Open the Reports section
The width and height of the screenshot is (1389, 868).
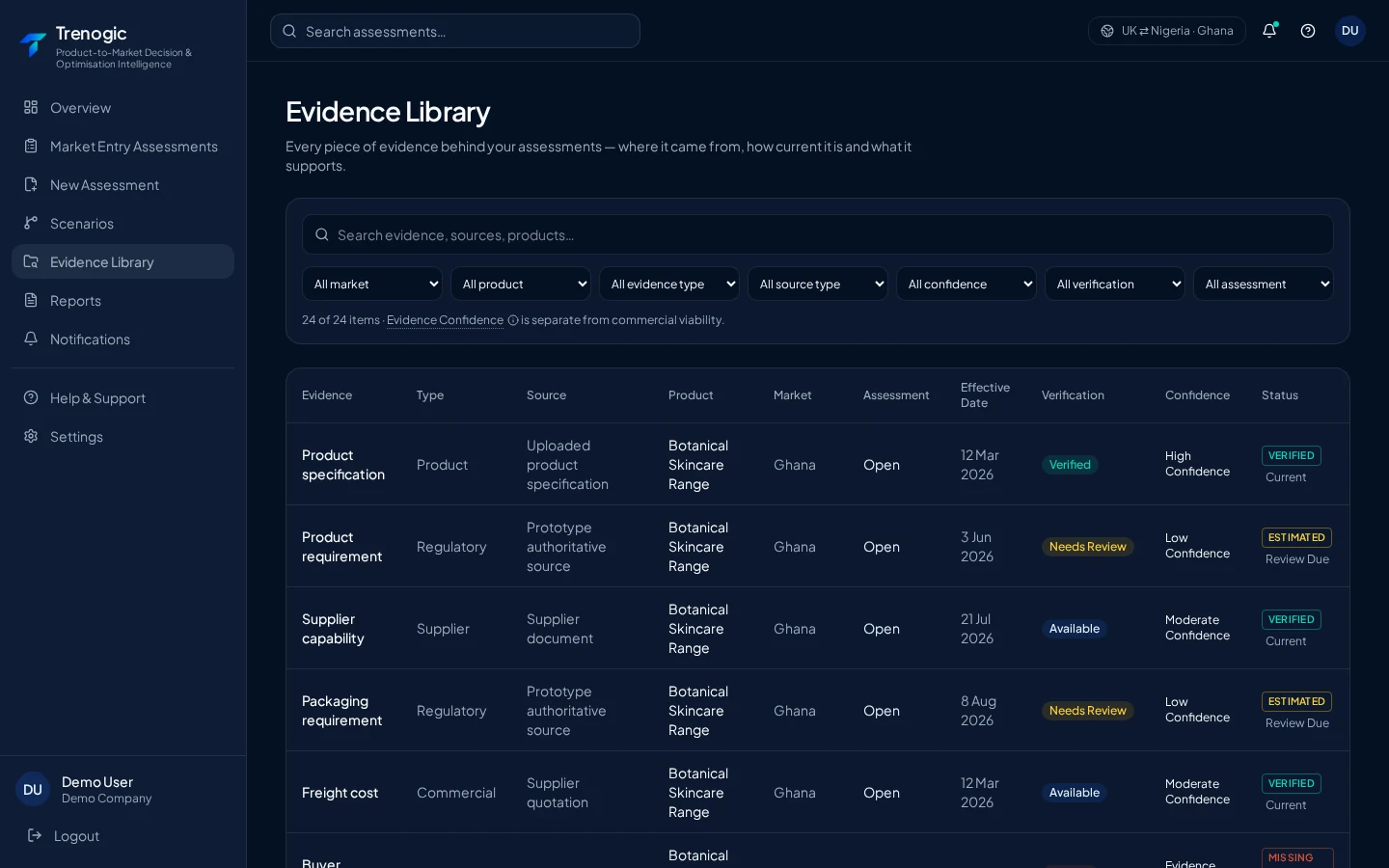123,300
